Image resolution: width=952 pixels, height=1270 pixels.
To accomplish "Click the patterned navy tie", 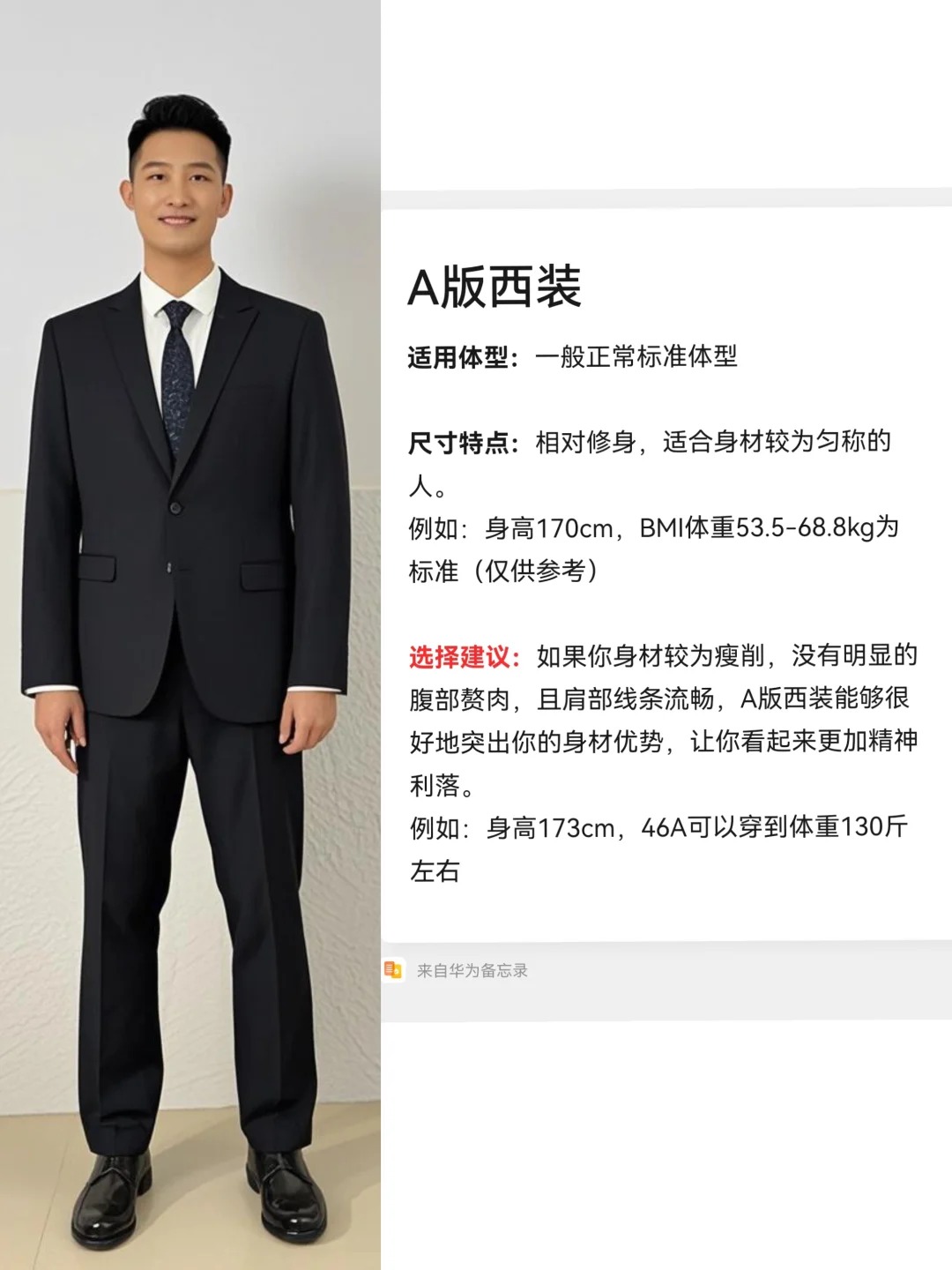I will tap(179, 370).
